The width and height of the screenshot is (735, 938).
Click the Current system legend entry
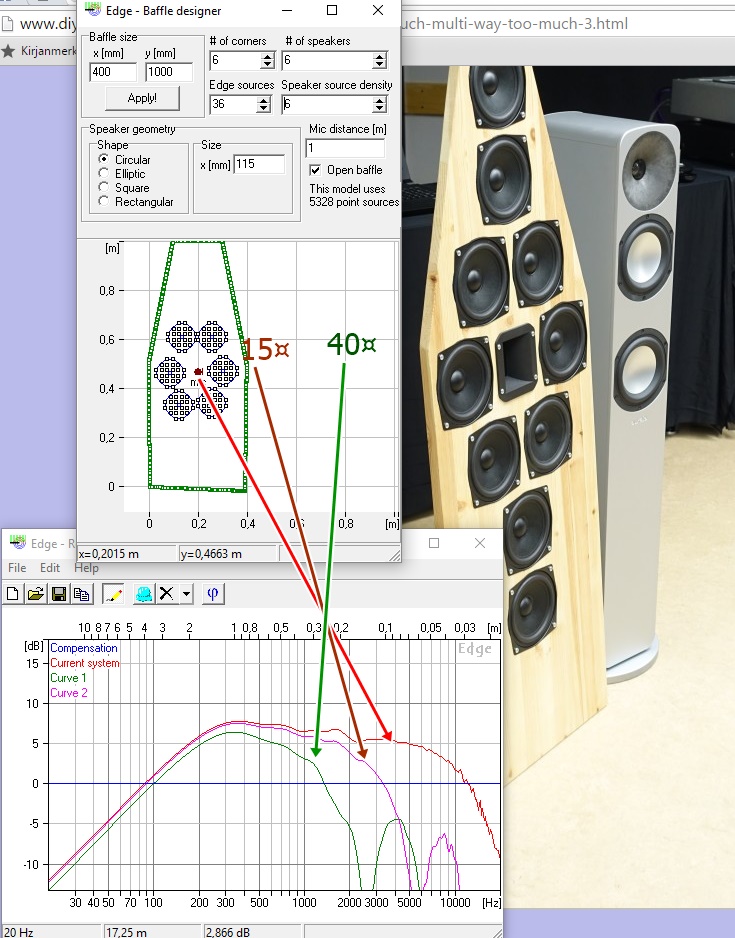[x=85, y=663]
